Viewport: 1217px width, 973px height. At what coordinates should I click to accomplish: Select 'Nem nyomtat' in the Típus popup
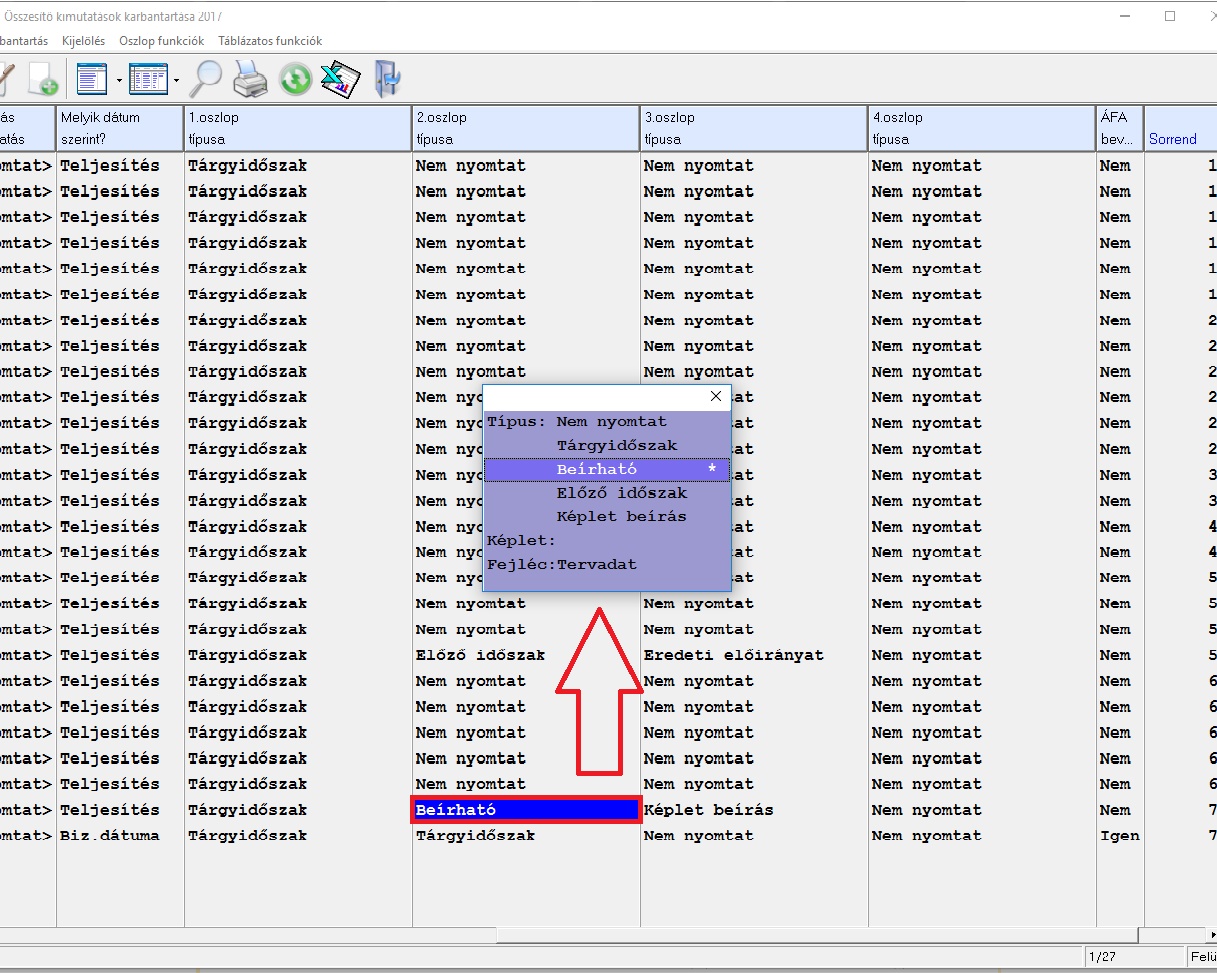(x=611, y=422)
